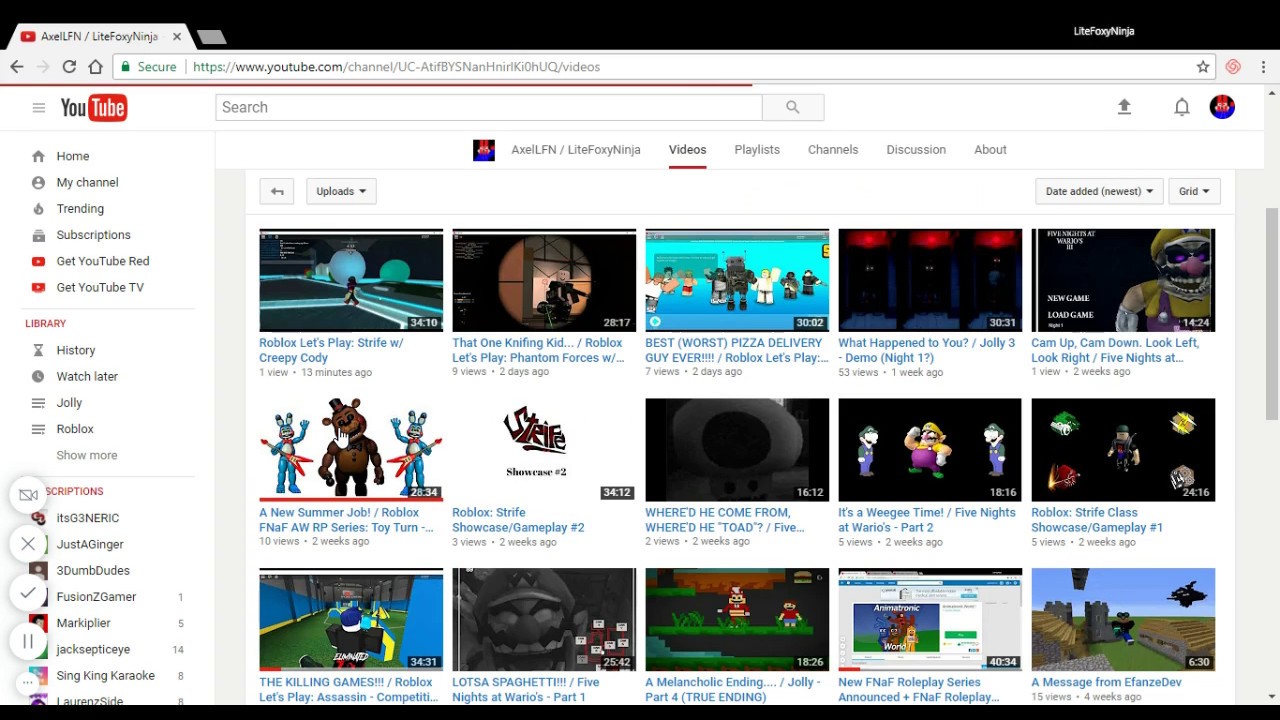Click the back arrow button beside Uploads

coord(277,191)
